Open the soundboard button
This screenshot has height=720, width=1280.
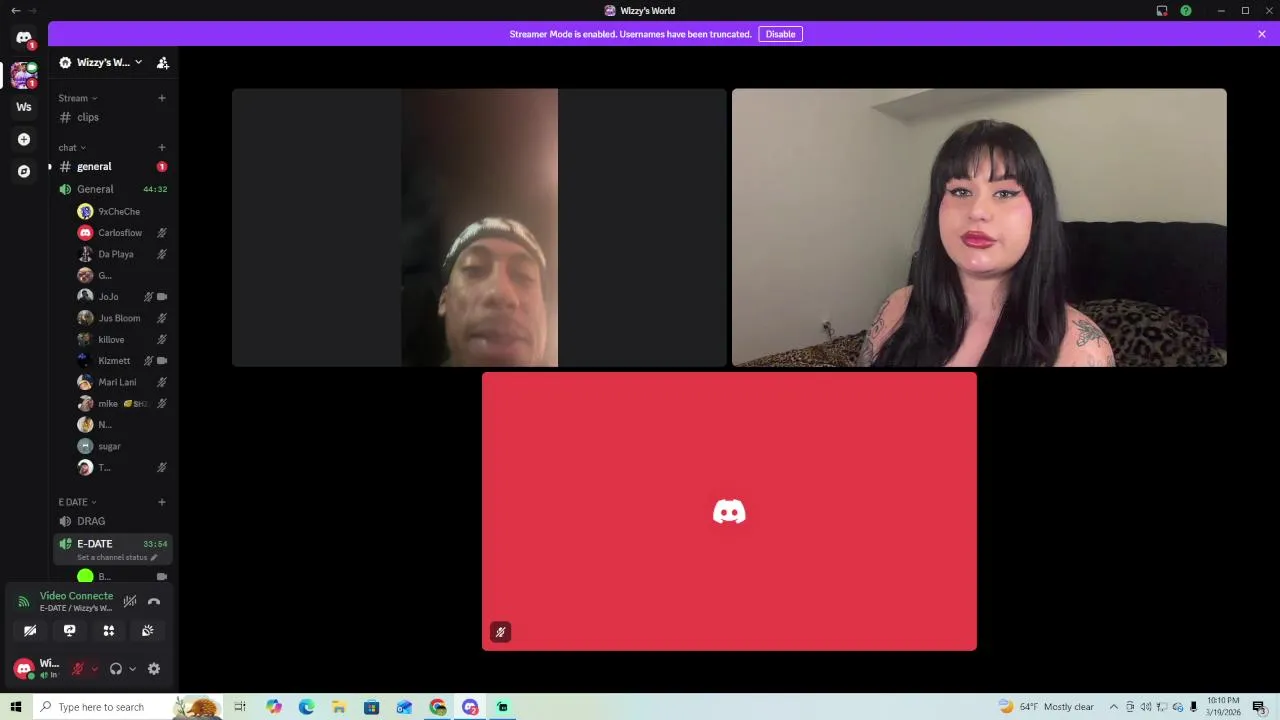[148, 631]
